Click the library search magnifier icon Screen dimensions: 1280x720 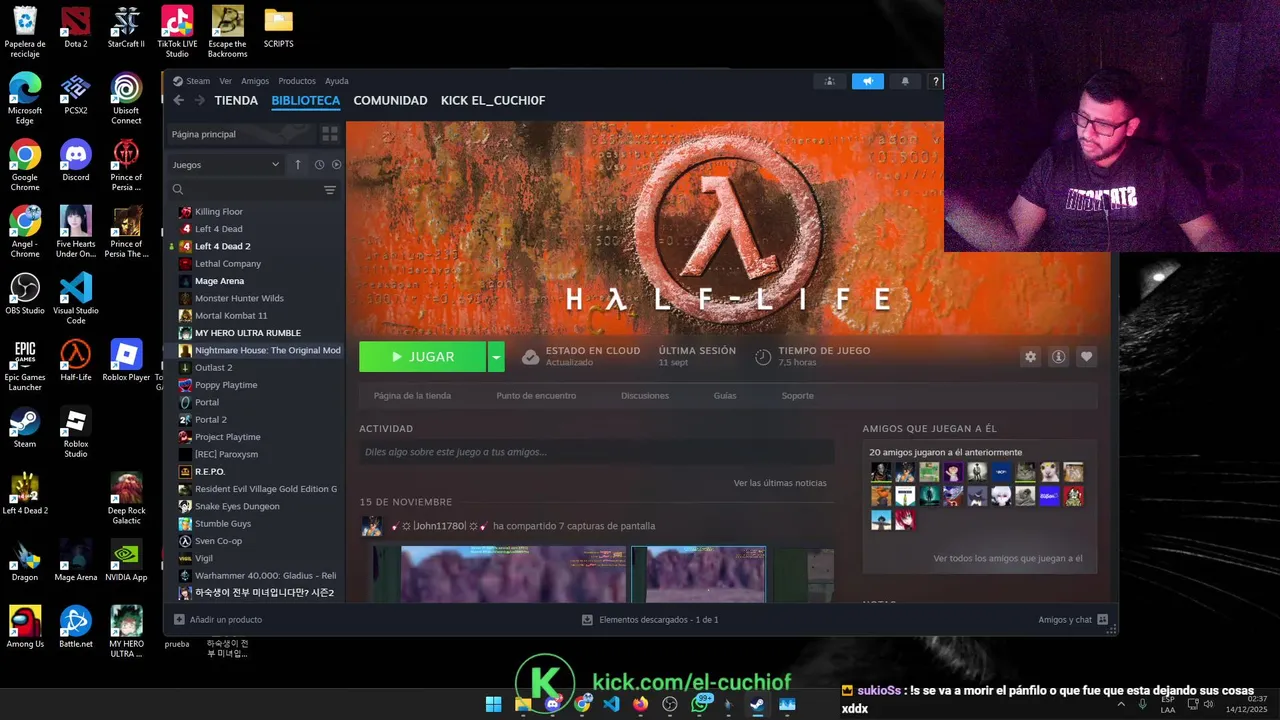coord(178,190)
